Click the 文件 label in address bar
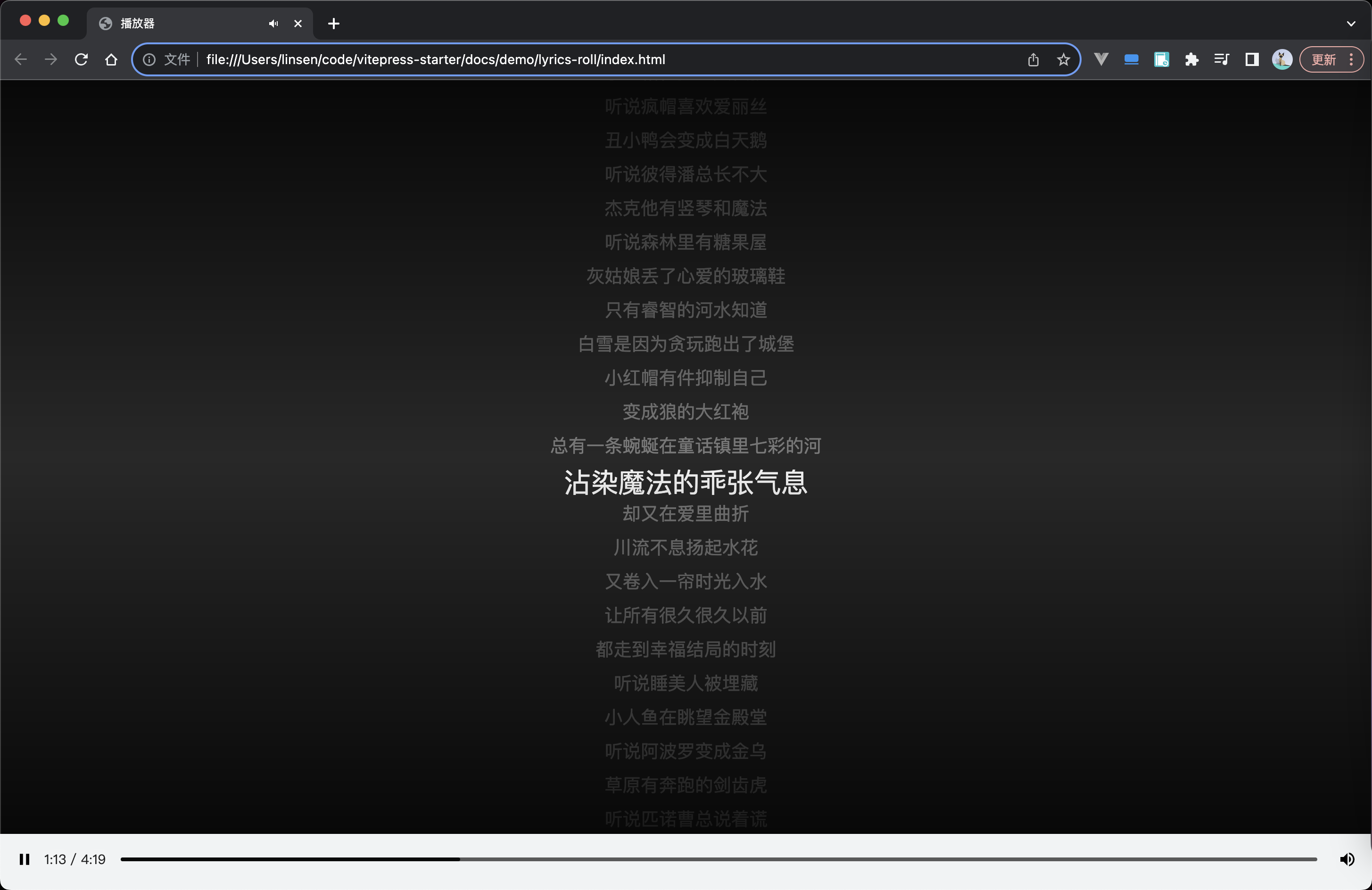1372x890 pixels. click(x=177, y=59)
